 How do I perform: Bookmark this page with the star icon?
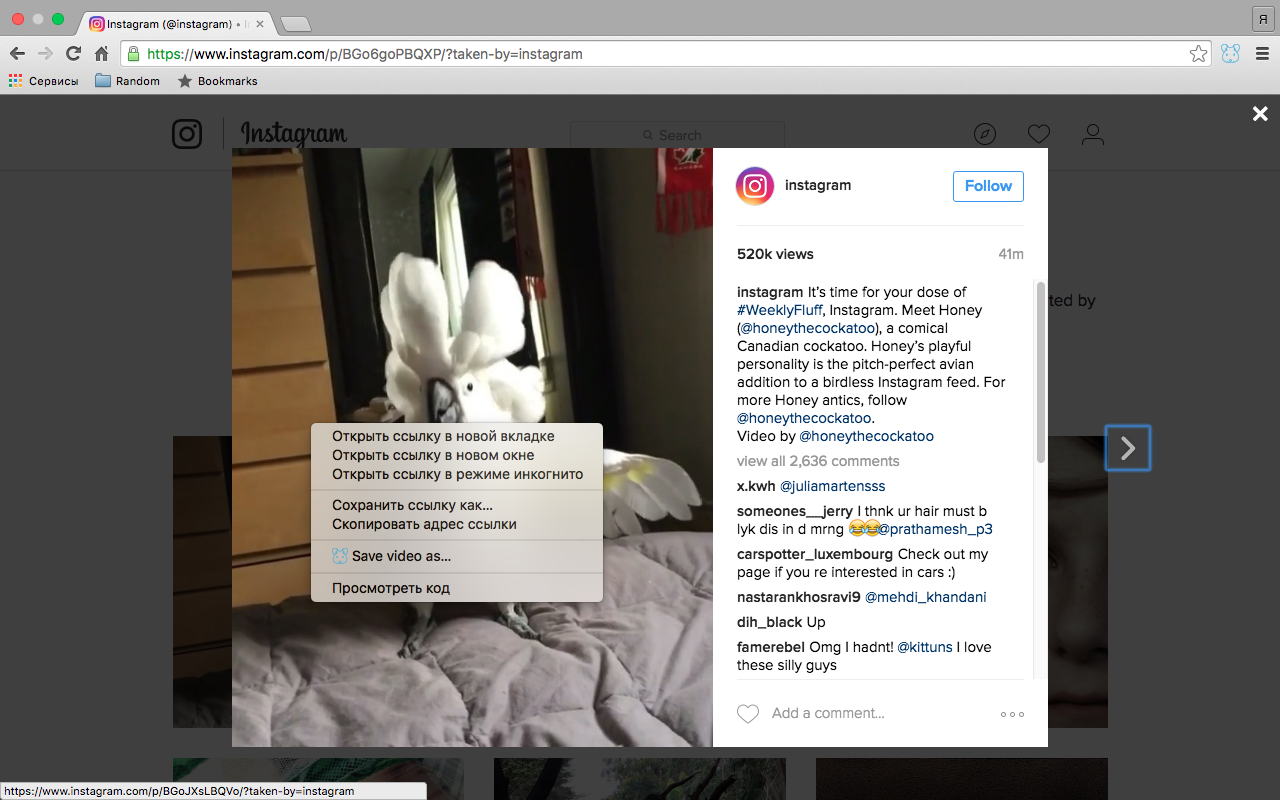1198,54
